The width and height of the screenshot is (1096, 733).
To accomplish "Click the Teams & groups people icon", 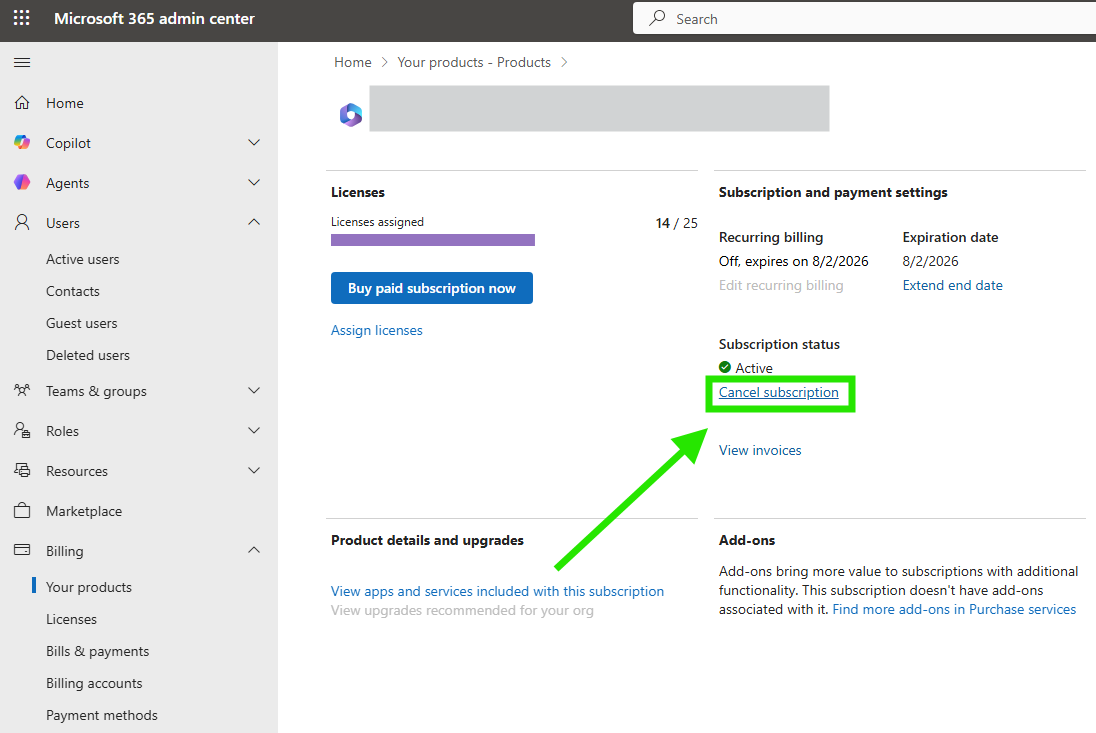I will point(22,390).
